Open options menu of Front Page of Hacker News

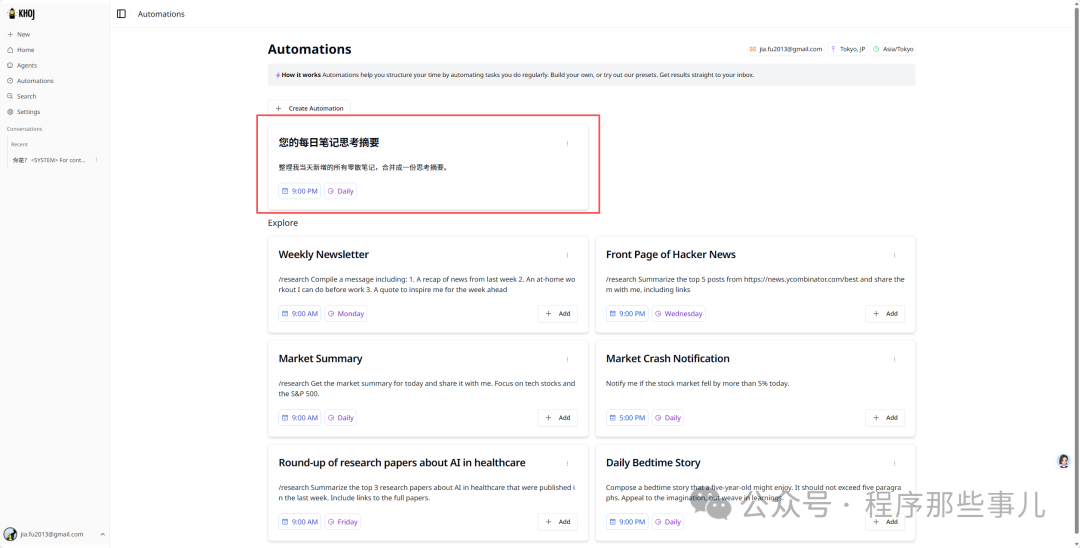[895, 255]
